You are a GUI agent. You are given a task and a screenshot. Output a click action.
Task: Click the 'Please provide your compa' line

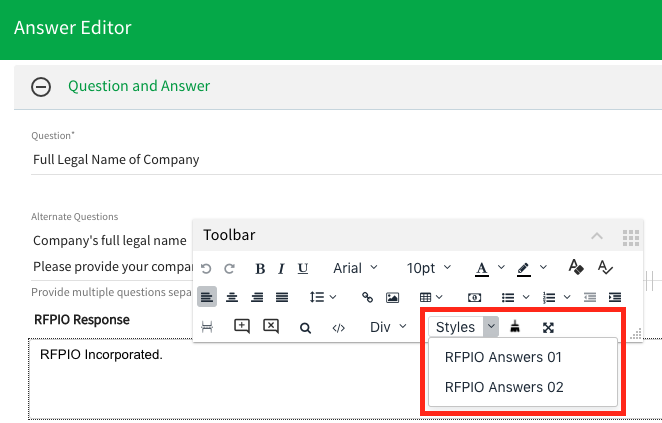pyautogui.click(x=113, y=267)
